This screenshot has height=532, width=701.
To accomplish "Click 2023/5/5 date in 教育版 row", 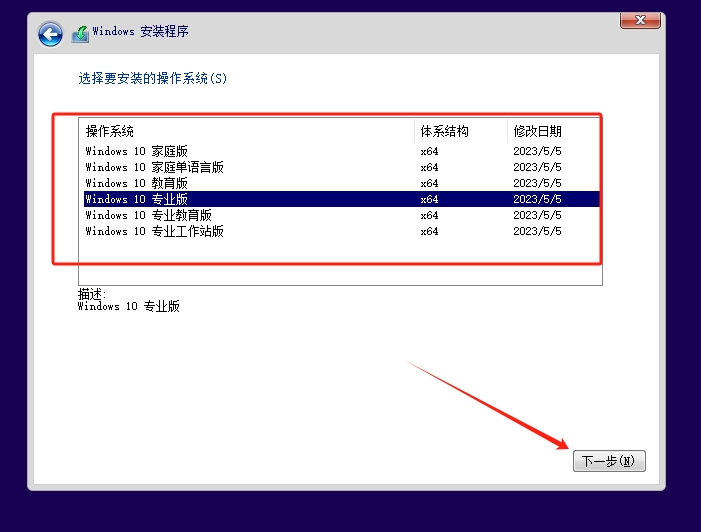I will pyautogui.click(x=537, y=183).
